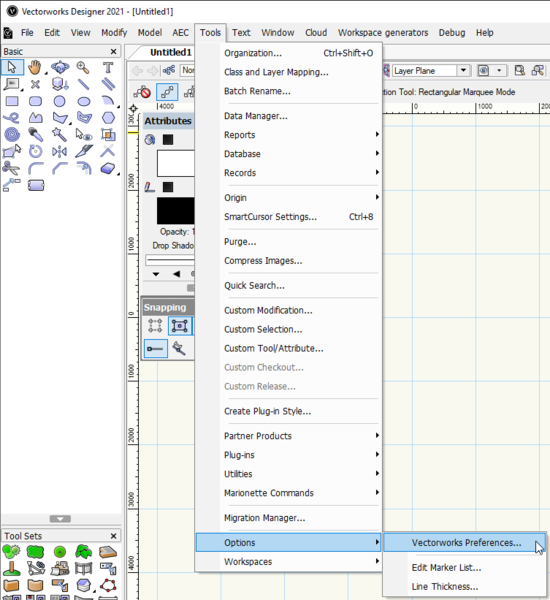Click the black pen color swatch
Image resolution: width=550 pixels, height=600 pixels.
tap(176, 211)
